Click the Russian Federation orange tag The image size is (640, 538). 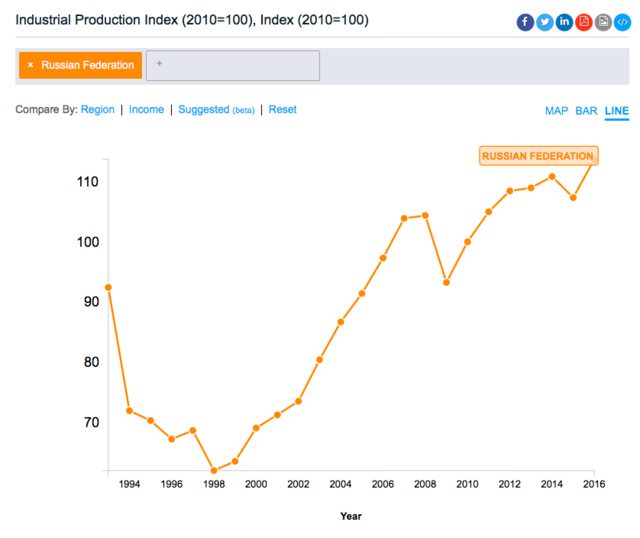80,65
